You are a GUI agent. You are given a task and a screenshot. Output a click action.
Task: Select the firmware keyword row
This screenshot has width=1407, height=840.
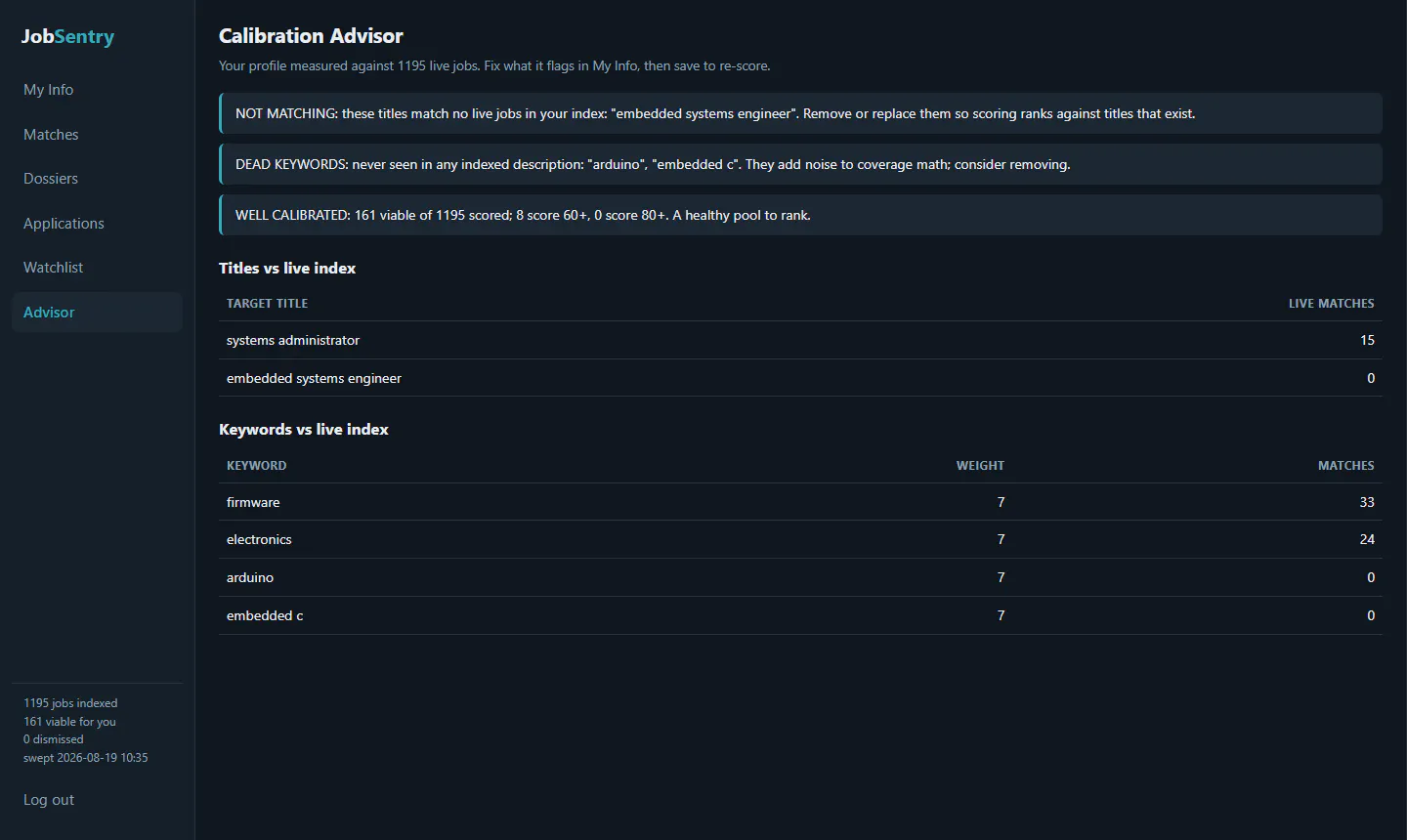(800, 502)
